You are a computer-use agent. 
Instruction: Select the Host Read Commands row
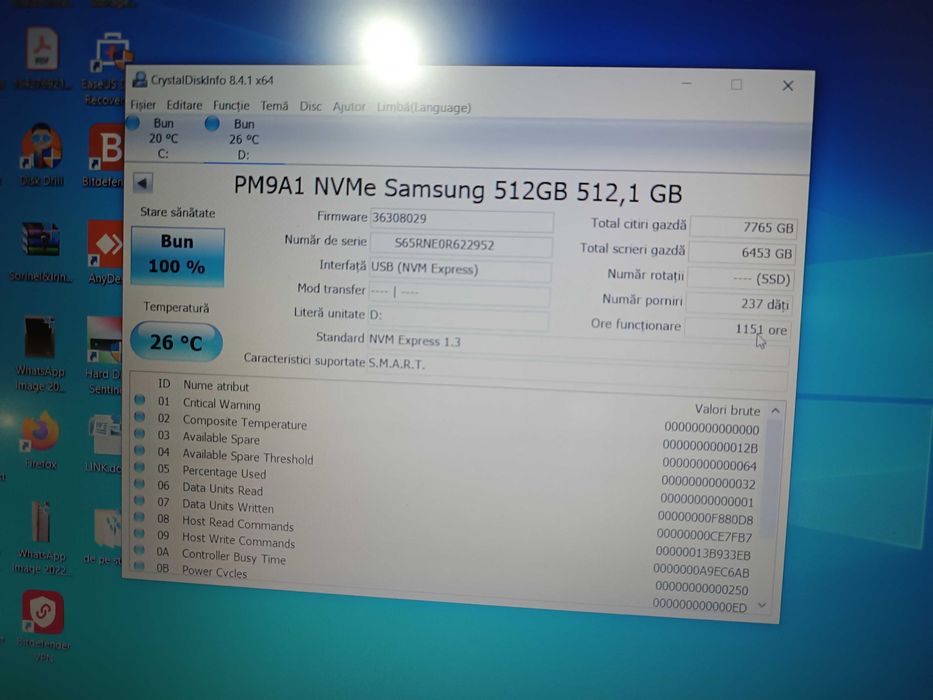coord(444,538)
